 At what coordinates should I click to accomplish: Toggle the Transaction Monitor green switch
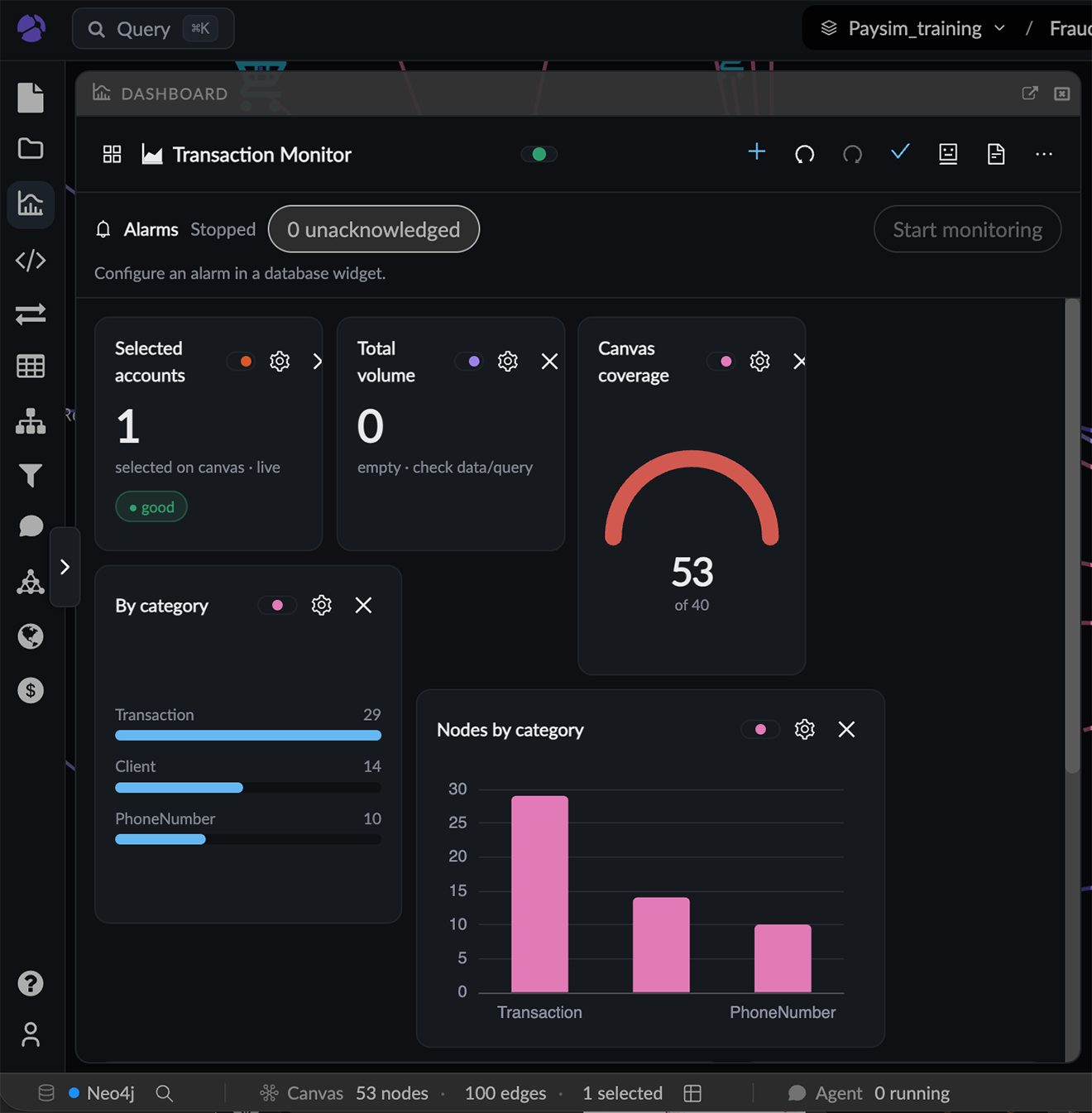539,154
